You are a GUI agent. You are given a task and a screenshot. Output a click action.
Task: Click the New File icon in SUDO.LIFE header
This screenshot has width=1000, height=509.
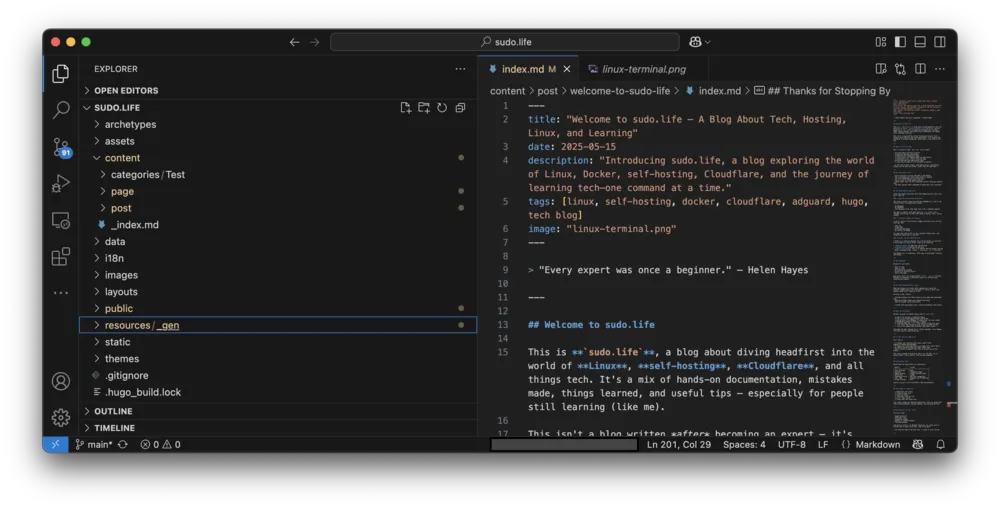[x=406, y=108]
